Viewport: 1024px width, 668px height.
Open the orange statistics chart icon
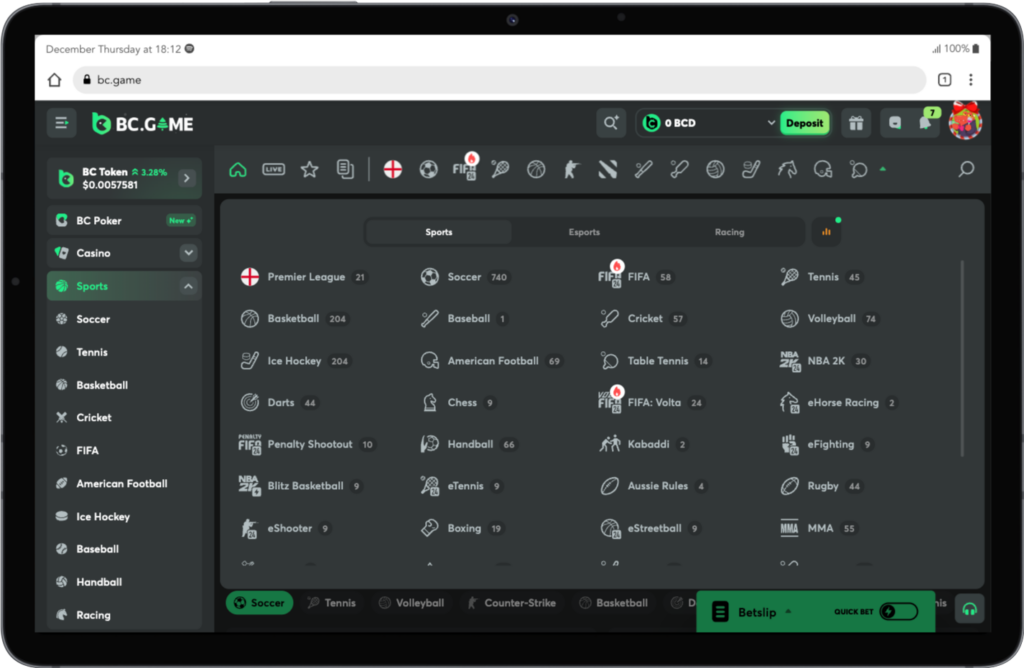point(826,232)
